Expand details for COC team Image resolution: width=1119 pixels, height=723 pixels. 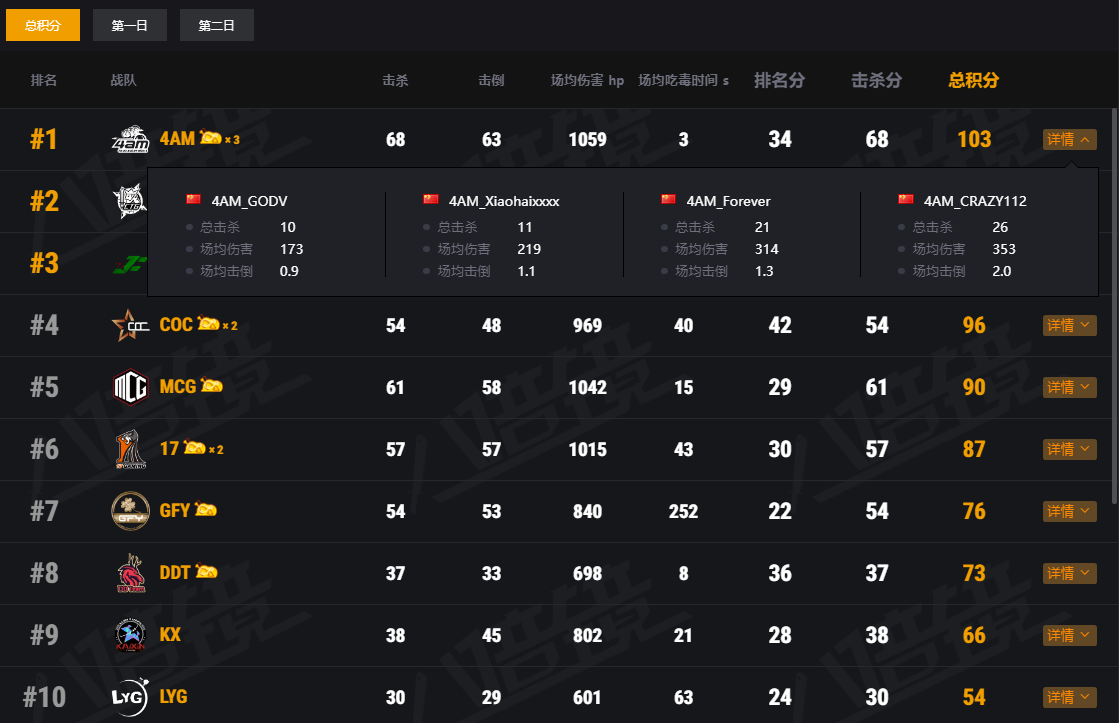pyautogui.click(x=1069, y=325)
